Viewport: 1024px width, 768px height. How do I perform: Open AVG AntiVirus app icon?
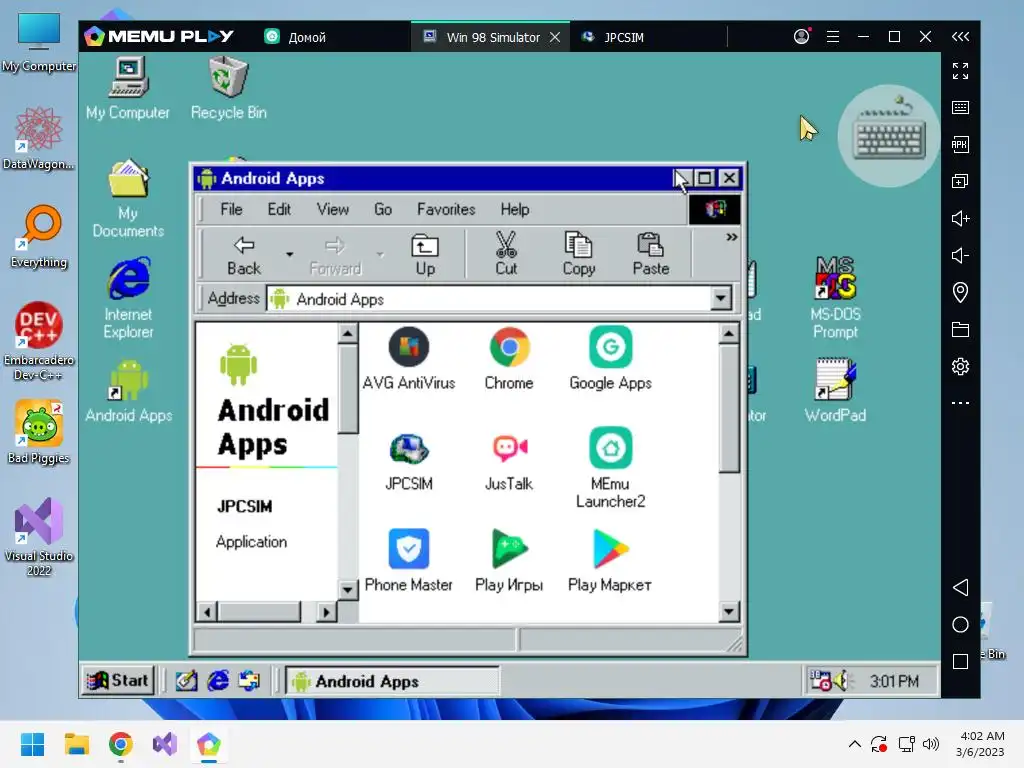(x=409, y=359)
